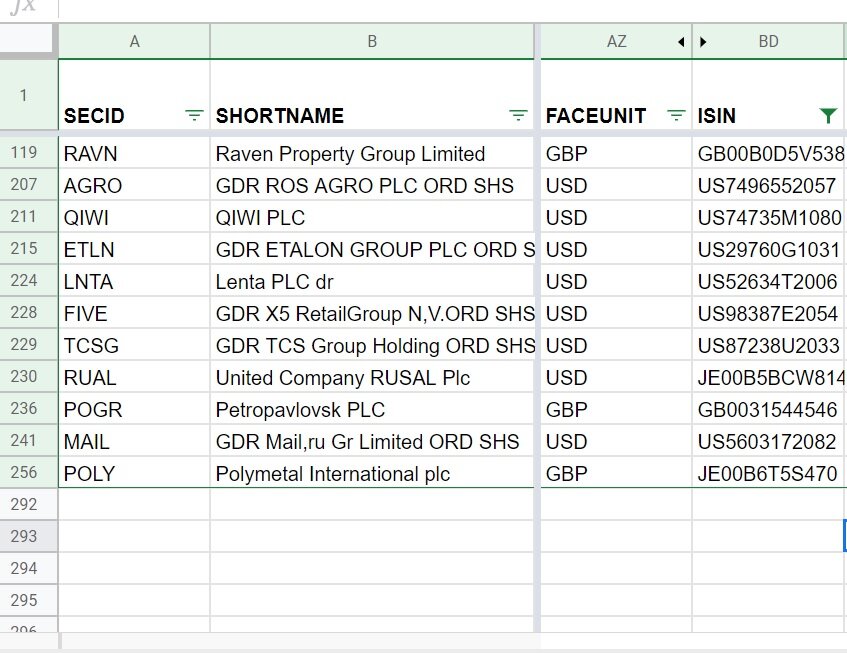This screenshot has width=847, height=653.
Task: Select row 215 header
Action: (x=29, y=248)
